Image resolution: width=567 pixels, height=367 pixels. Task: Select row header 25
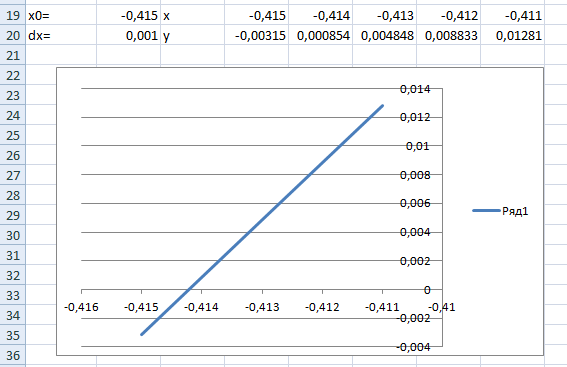pos(13,135)
